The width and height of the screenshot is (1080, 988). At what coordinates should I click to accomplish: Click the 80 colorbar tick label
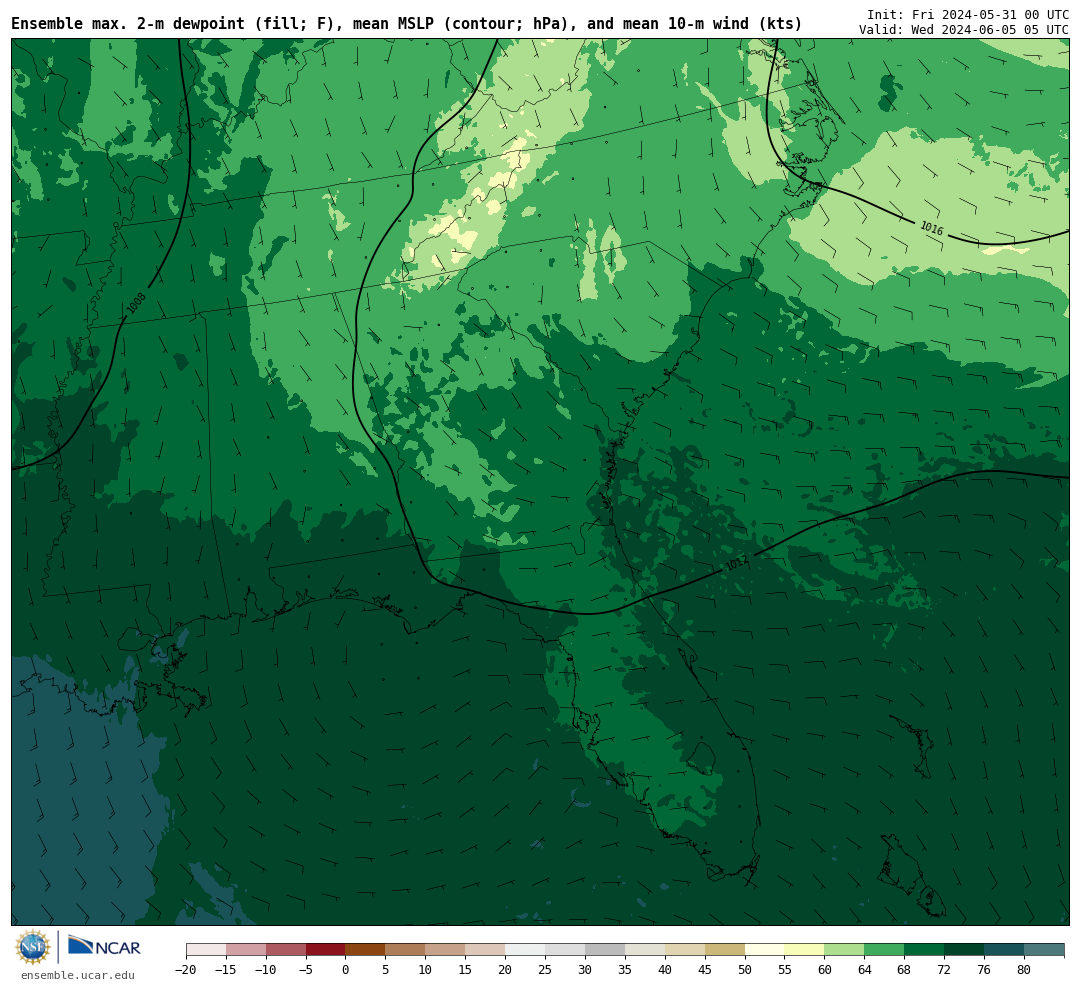click(1024, 970)
